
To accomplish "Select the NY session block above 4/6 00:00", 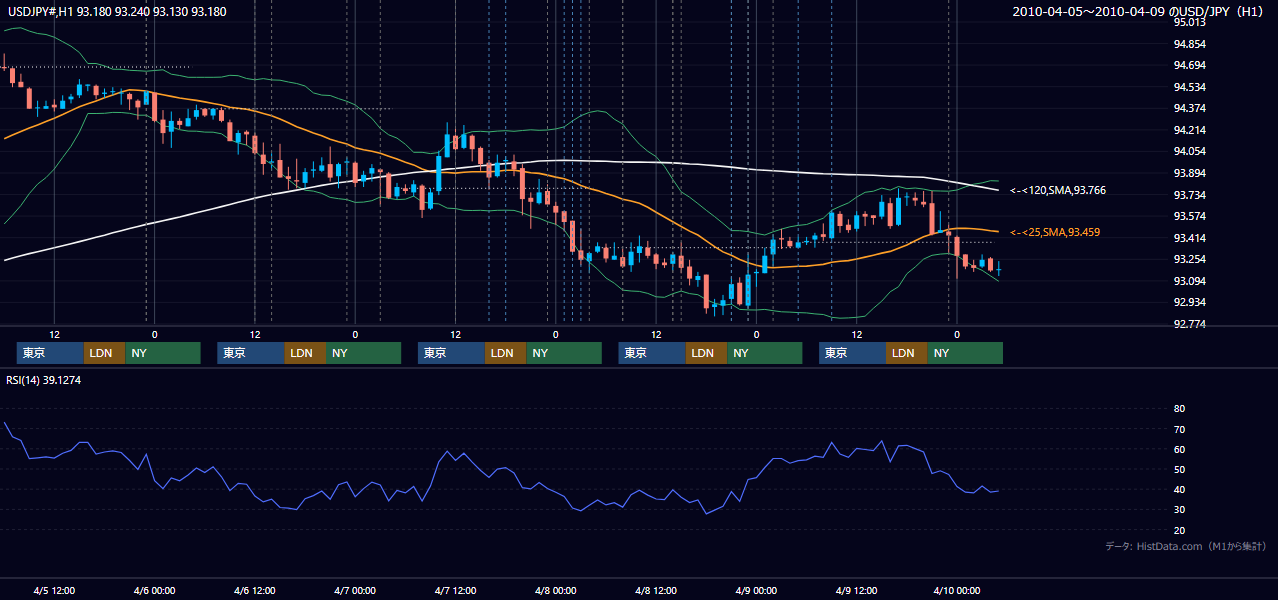I will (x=163, y=353).
